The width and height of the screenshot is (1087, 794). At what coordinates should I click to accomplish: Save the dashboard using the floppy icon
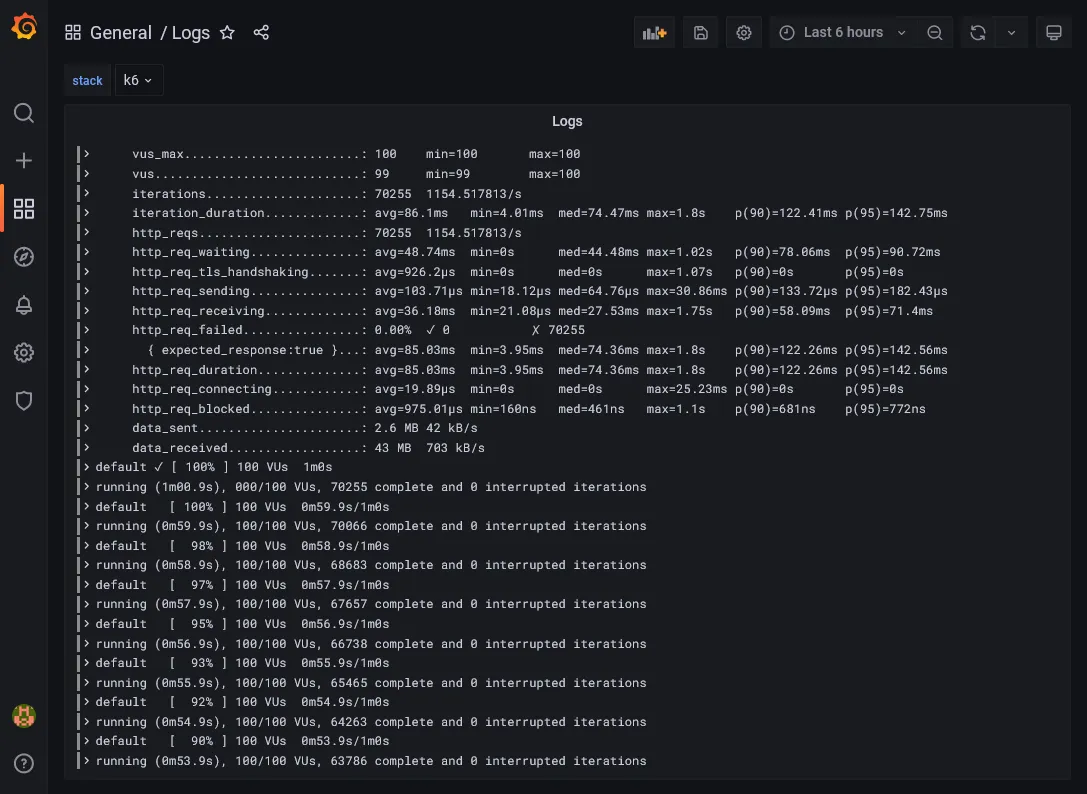click(x=700, y=32)
